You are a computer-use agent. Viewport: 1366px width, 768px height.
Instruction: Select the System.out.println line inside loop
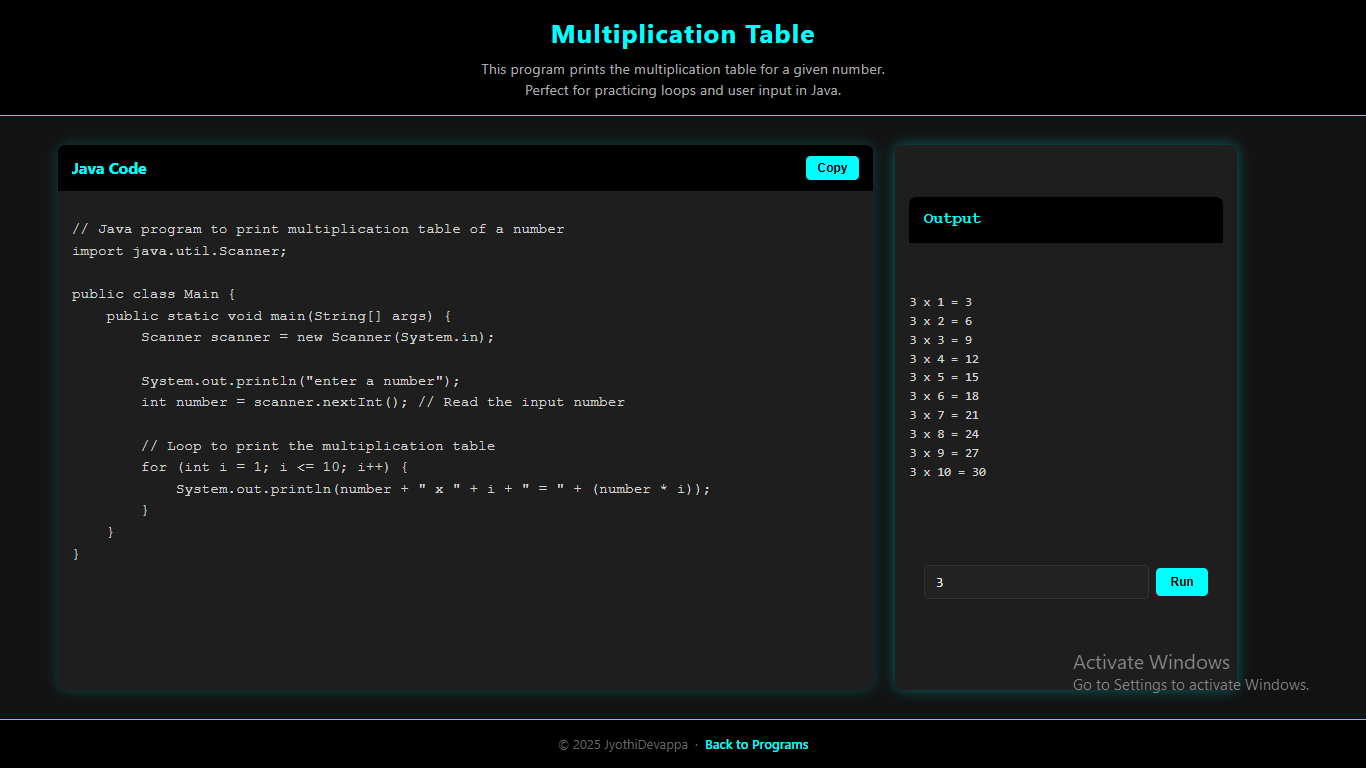tap(443, 488)
